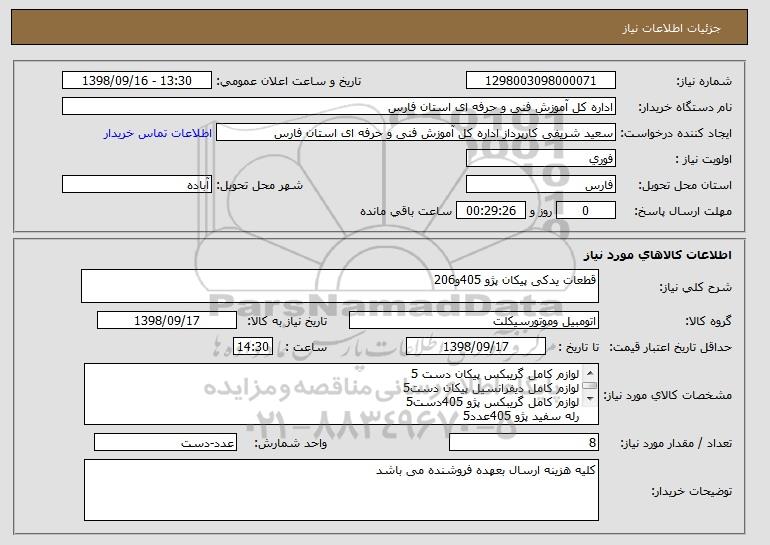Click the label مهلت ارسال پاسخ
The width and height of the screenshot is (770, 545).
tap(684, 211)
